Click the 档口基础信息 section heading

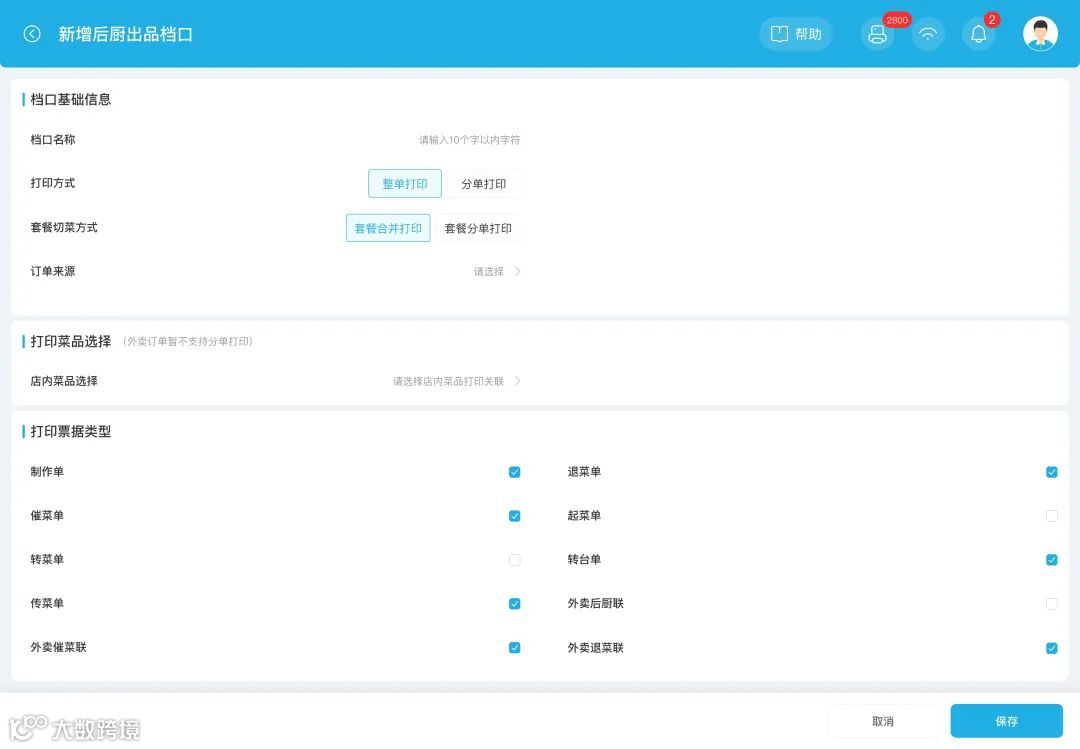coord(70,99)
